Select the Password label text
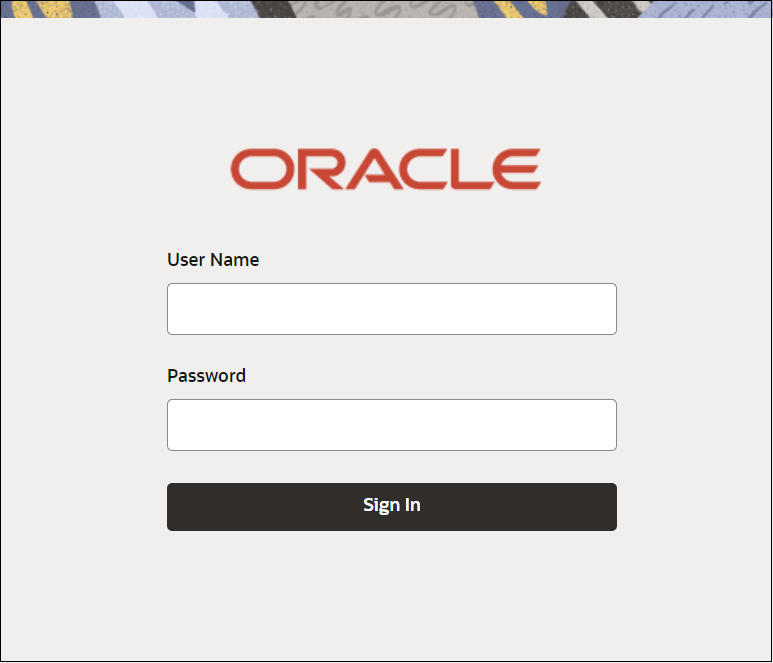Viewport: 773px width, 663px height. [x=206, y=376]
